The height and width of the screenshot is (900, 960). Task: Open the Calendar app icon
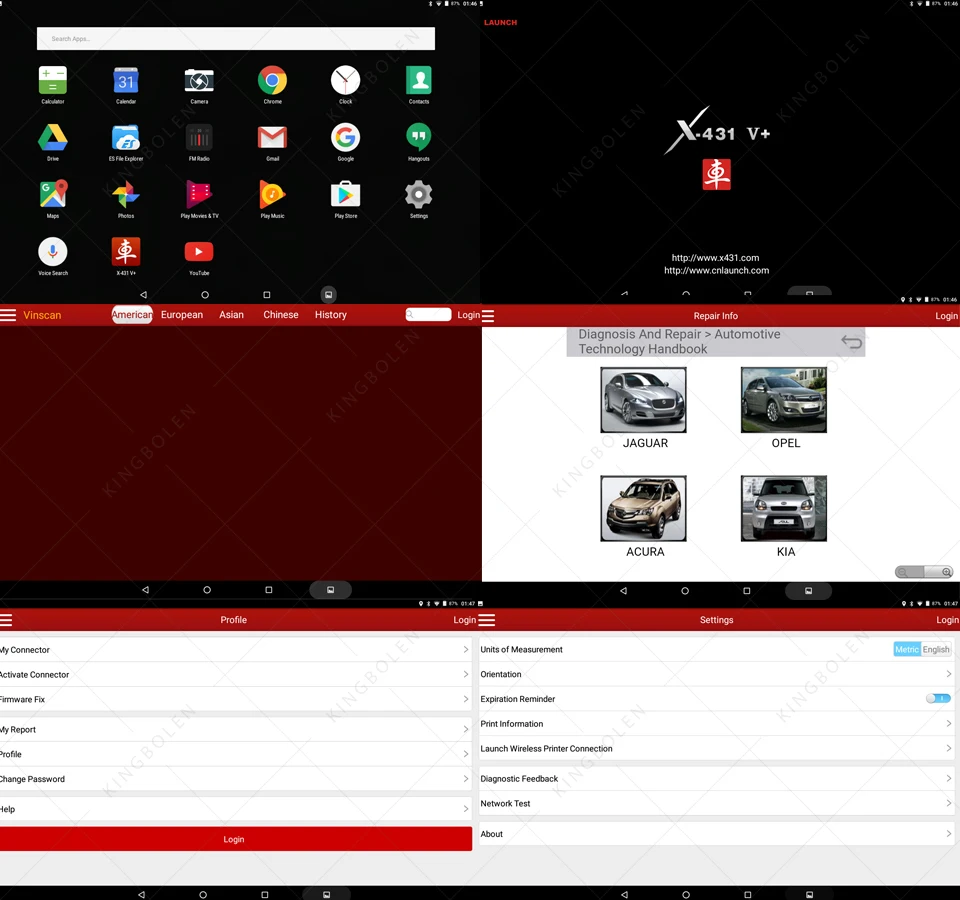point(126,80)
